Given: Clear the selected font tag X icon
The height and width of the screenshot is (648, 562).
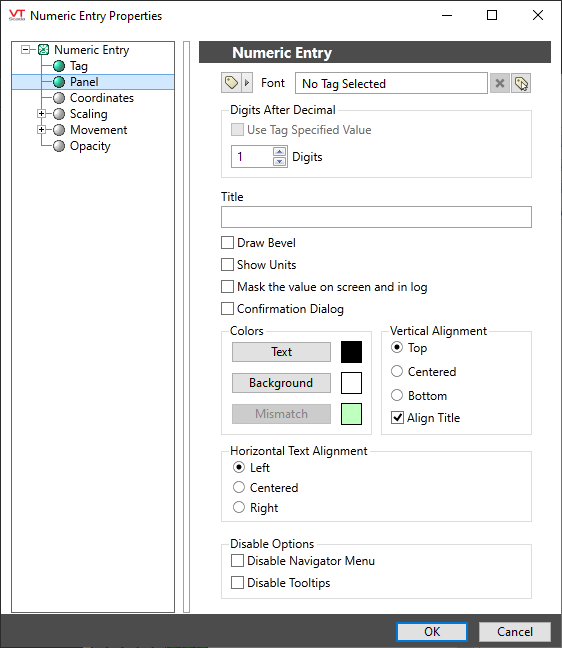Looking at the screenshot, I should tap(500, 83).
